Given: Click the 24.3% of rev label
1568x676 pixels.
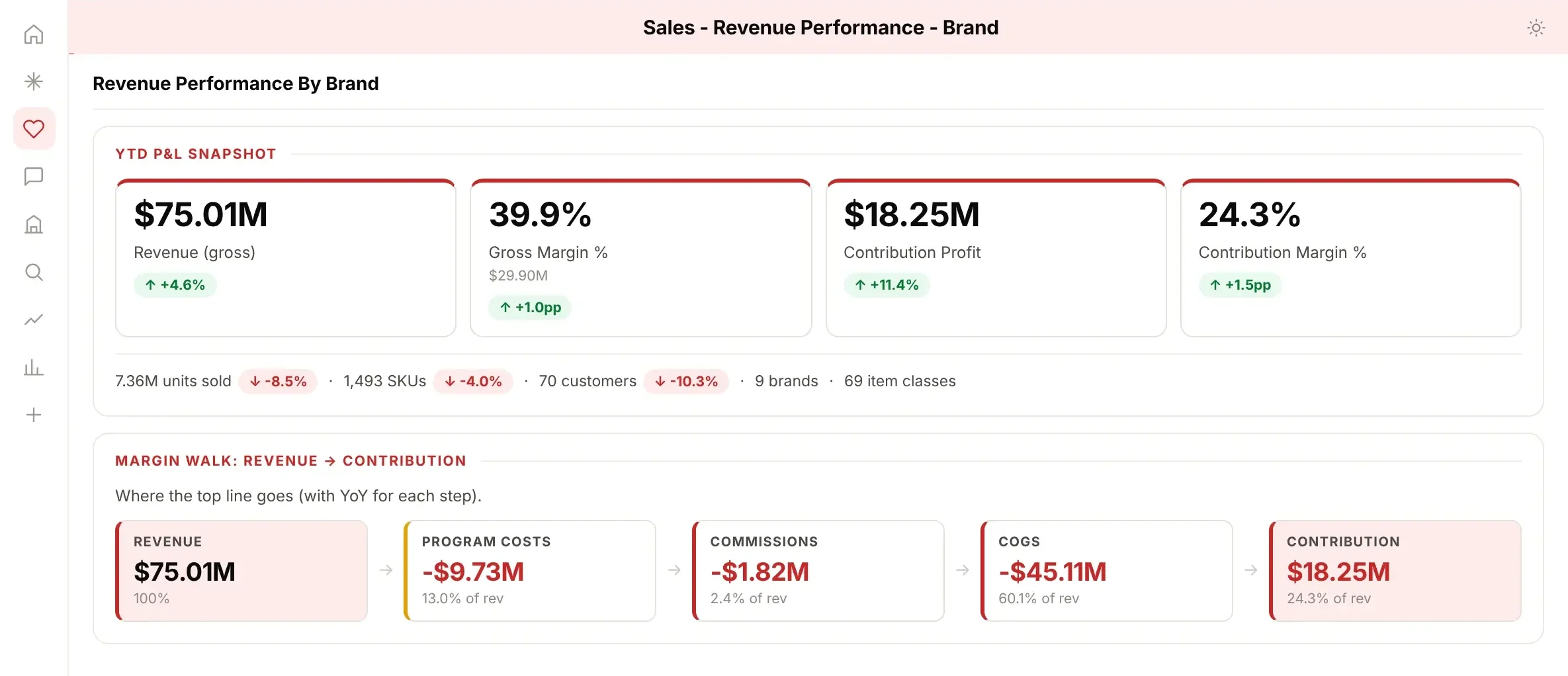Looking at the screenshot, I should (x=1328, y=599).
